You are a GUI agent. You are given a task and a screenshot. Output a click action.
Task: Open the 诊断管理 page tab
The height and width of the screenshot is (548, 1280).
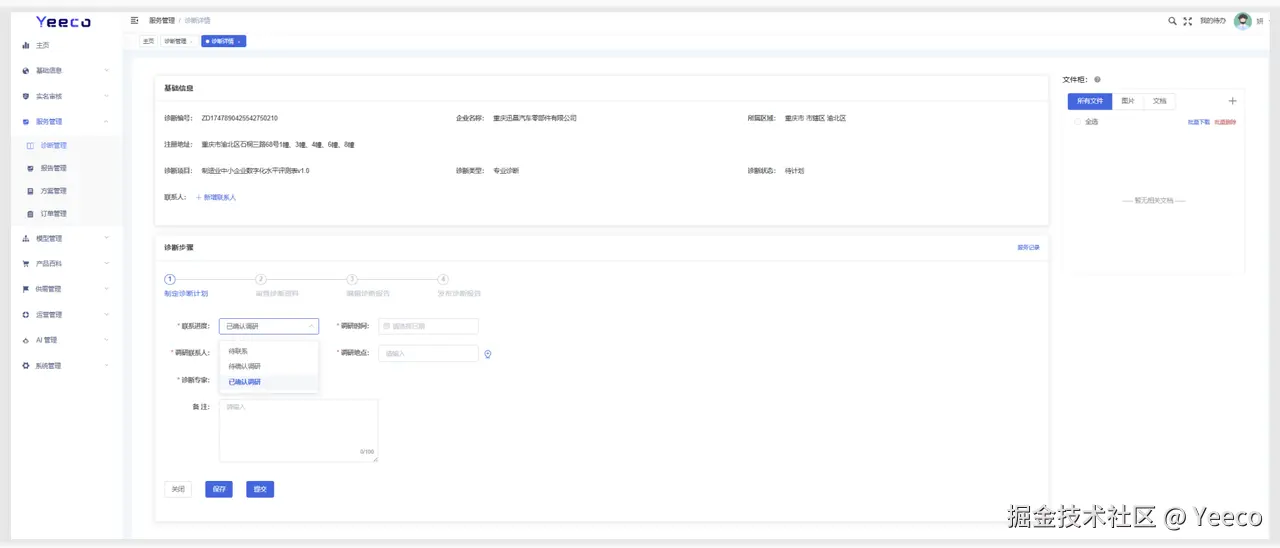tap(178, 41)
